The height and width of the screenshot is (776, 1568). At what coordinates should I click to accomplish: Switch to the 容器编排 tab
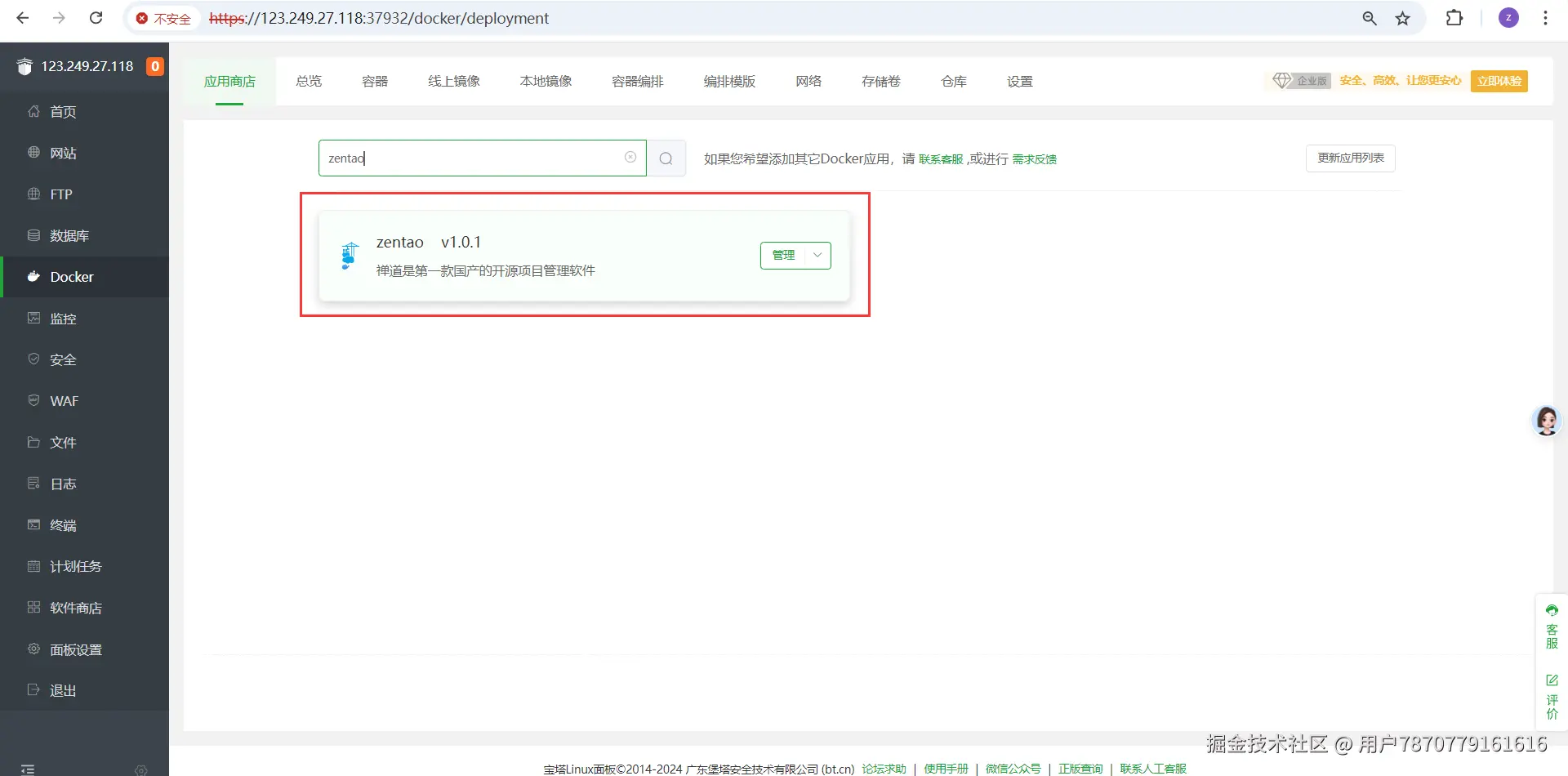(x=638, y=81)
